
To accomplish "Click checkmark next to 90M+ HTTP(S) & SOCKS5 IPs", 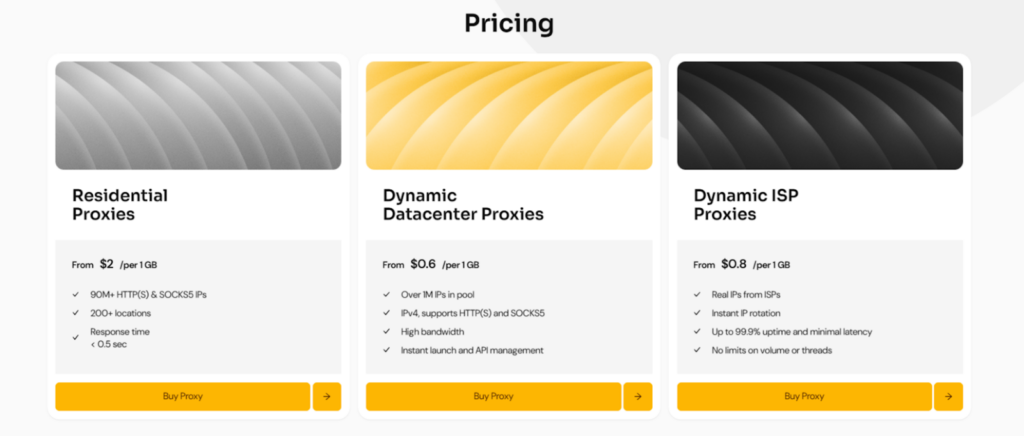I will pyautogui.click(x=76, y=295).
